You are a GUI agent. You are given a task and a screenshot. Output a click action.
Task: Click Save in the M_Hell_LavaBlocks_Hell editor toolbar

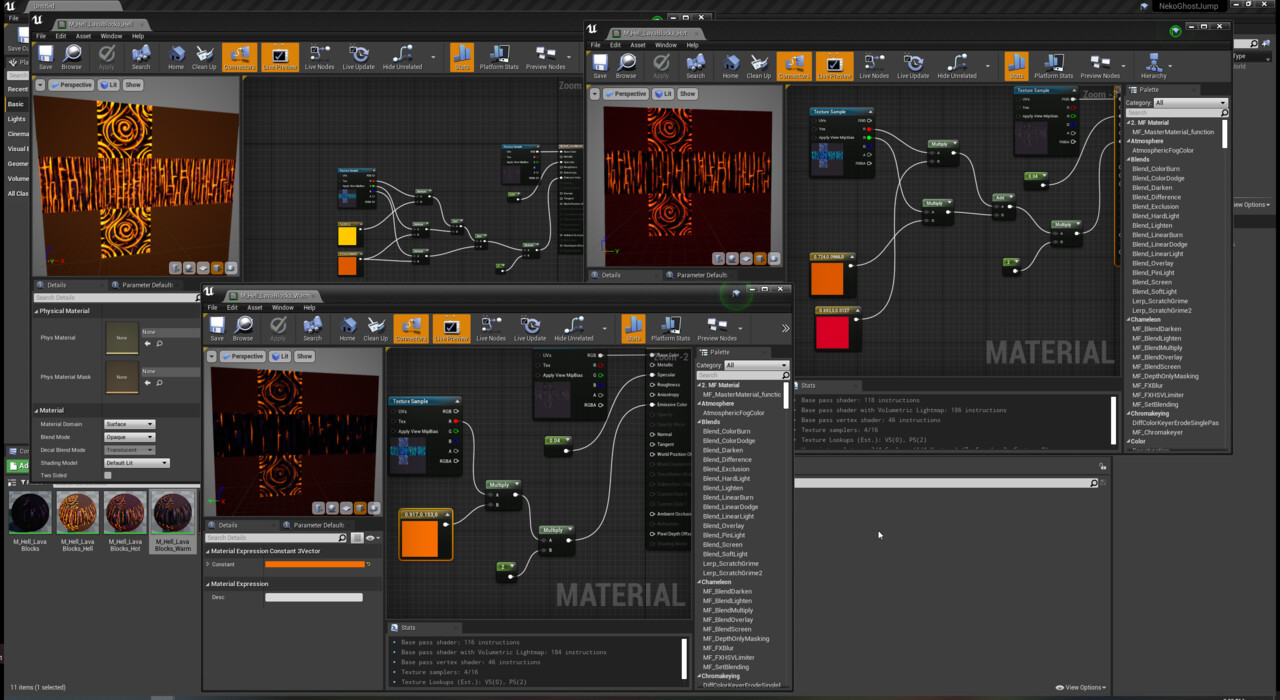[45, 58]
